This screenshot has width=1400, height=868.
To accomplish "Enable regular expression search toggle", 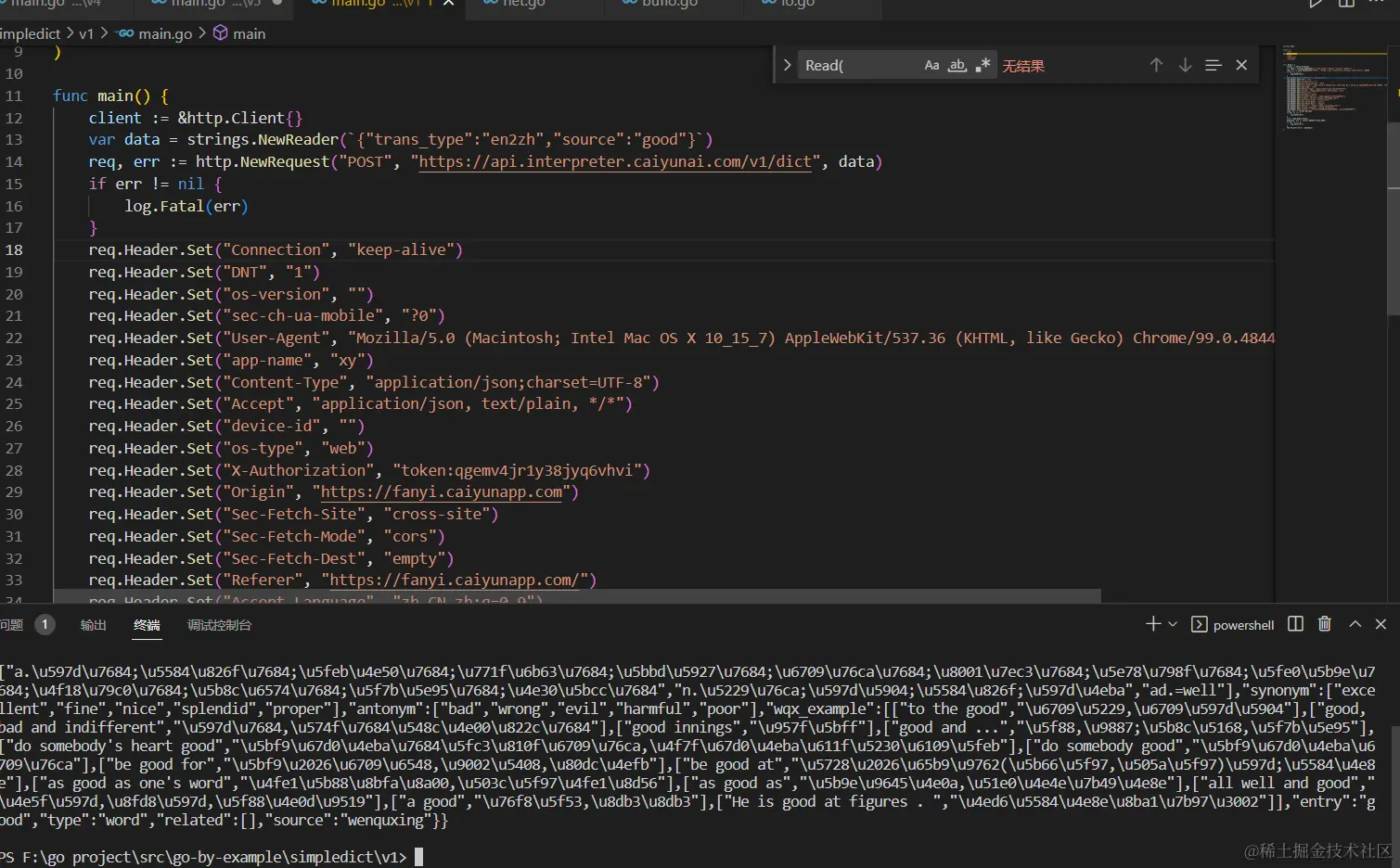I will coord(983,66).
